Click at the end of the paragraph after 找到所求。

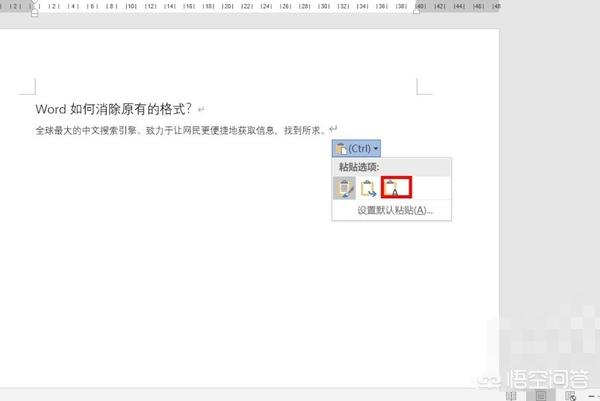(327, 130)
